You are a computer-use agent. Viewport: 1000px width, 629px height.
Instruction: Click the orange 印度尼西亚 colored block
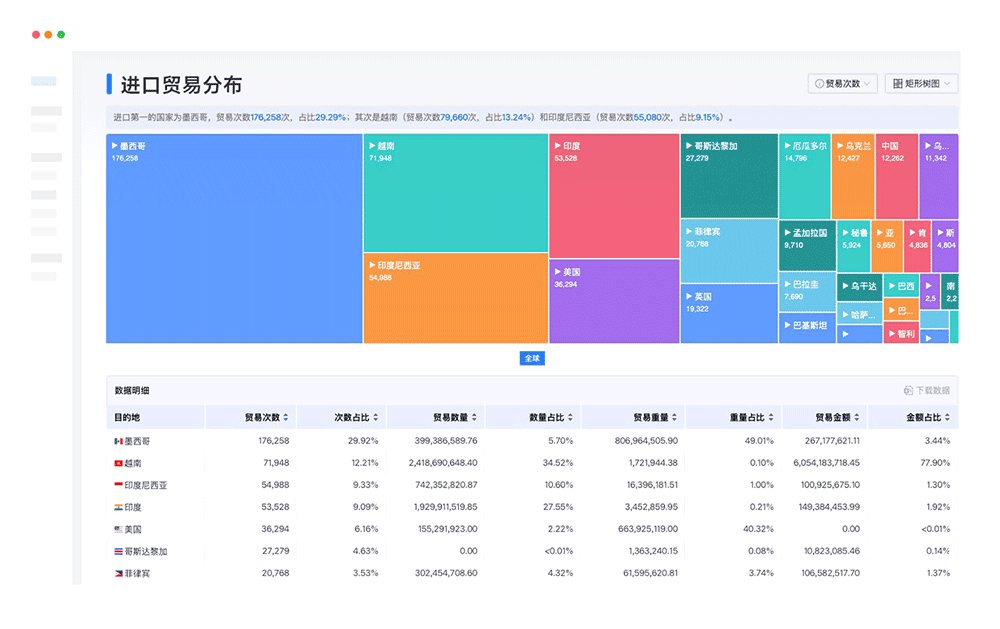455,300
